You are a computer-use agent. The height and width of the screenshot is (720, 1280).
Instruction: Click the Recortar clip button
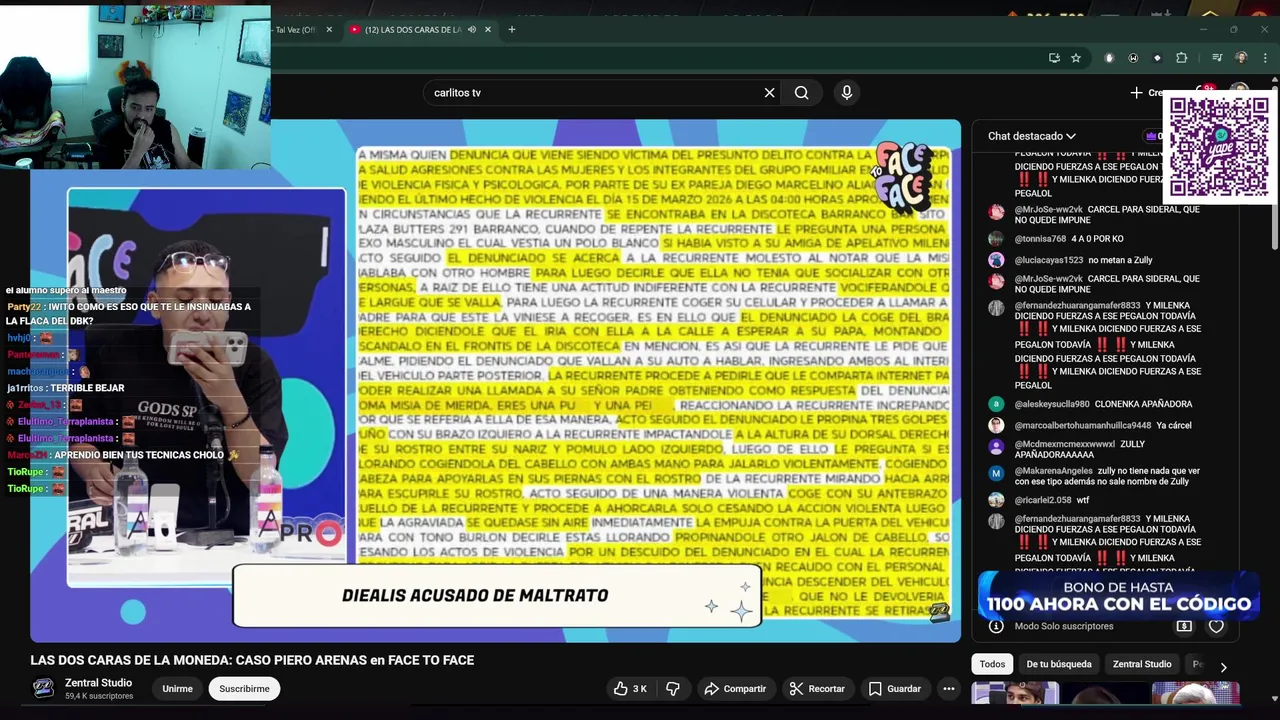coord(817,689)
